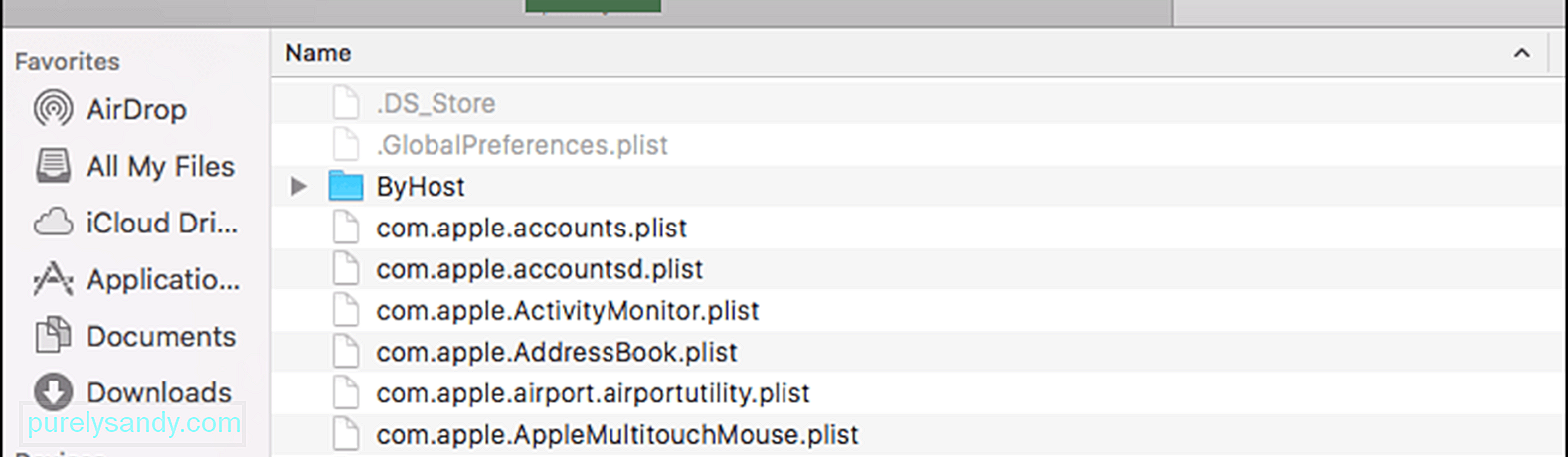Select com.apple.accountsd.plist file name

tap(539, 269)
